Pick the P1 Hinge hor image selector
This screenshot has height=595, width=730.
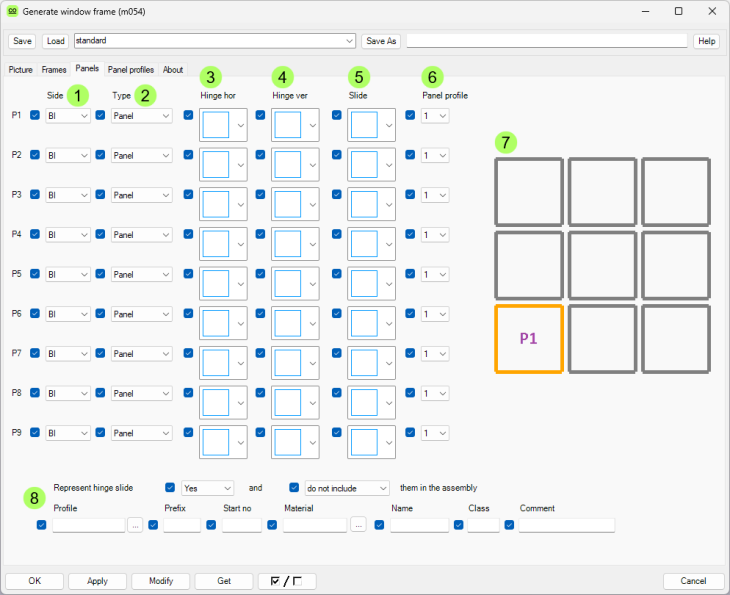(x=223, y=125)
